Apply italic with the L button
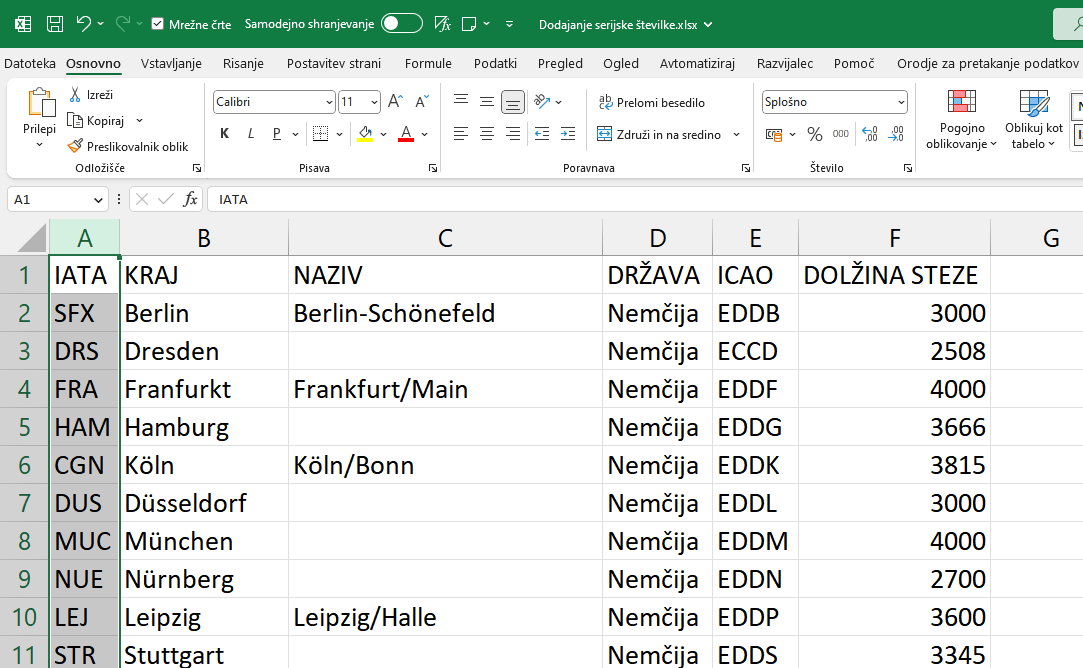Image resolution: width=1083 pixels, height=668 pixels. tap(251, 133)
